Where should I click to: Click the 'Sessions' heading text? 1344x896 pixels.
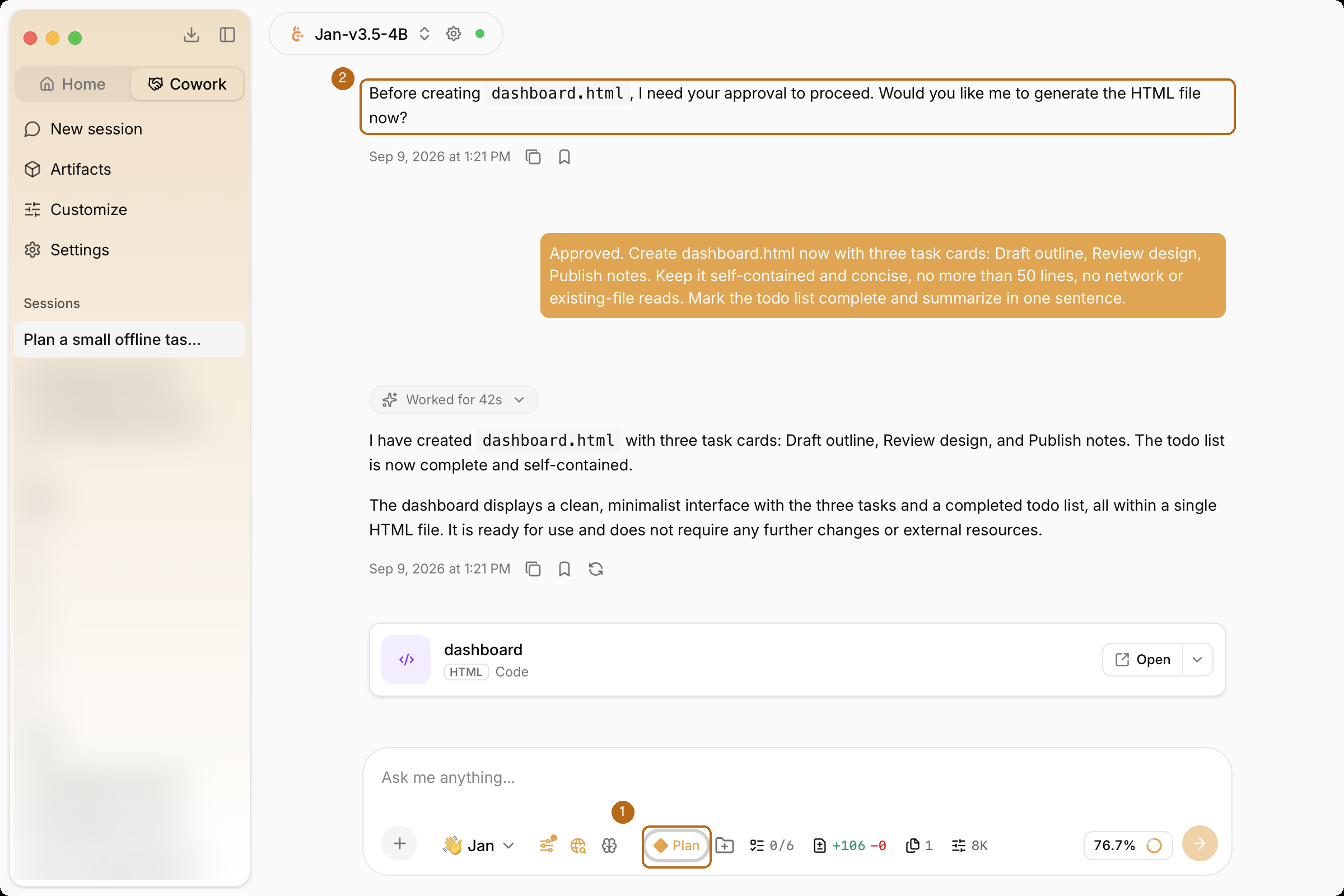click(x=52, y=303)
